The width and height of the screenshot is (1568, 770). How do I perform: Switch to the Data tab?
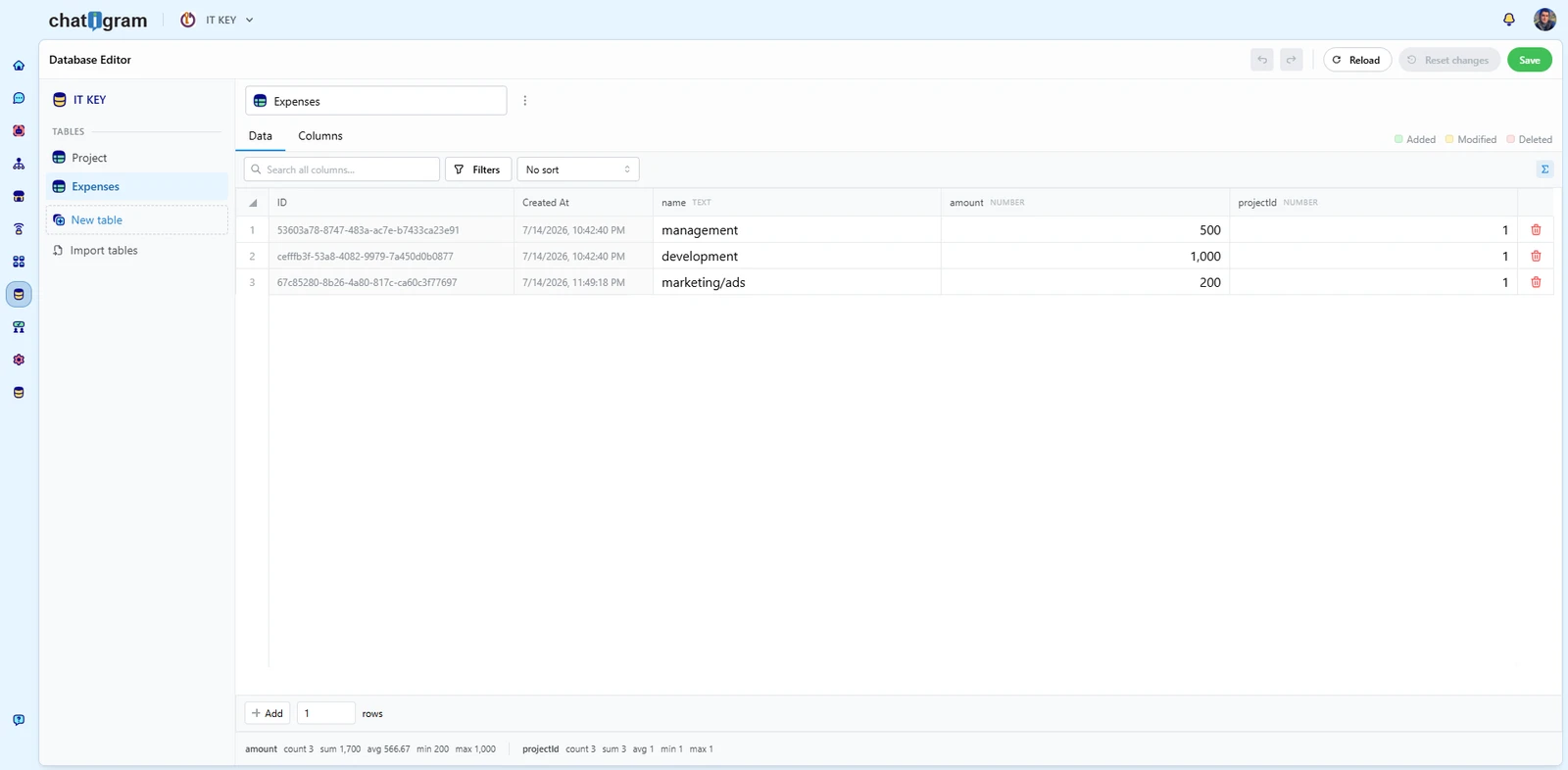[x=260, y=136]
